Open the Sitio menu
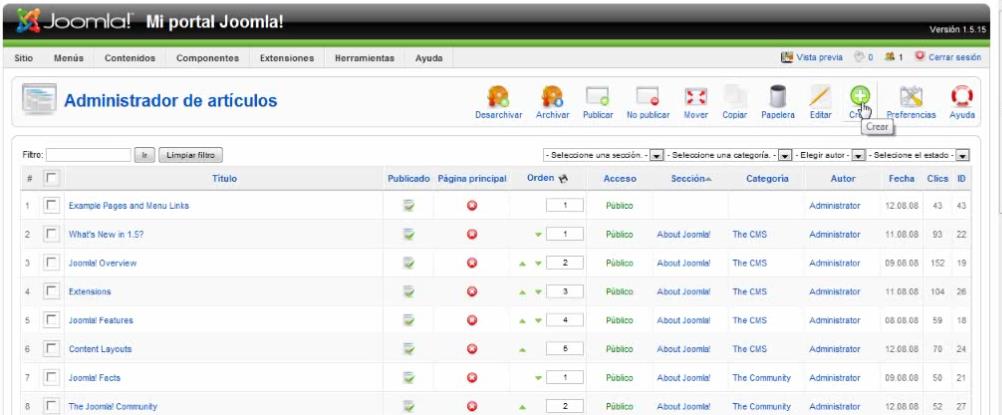The height and width of the screenshot is (415, 1002). click(x=23, y=58)
